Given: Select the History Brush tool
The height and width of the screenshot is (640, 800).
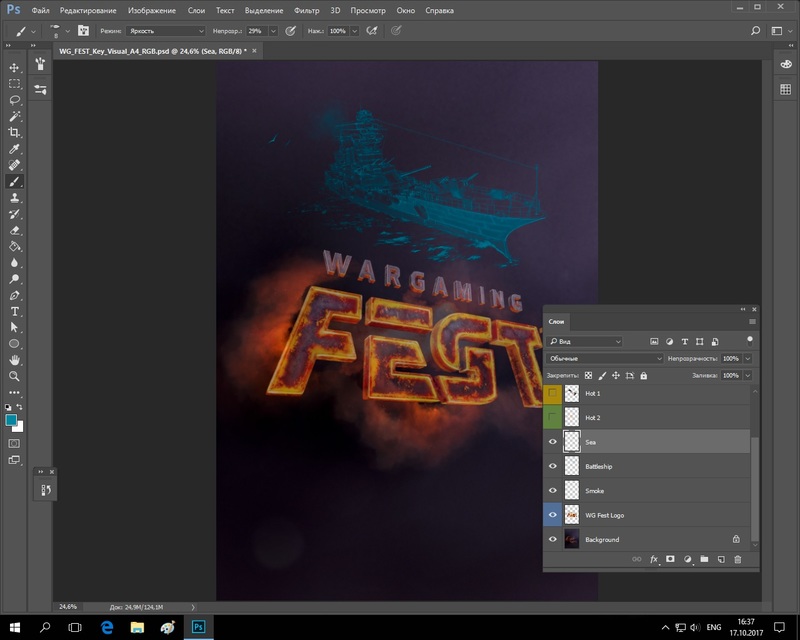Looking at the screenshot, I should click(14, 214).
